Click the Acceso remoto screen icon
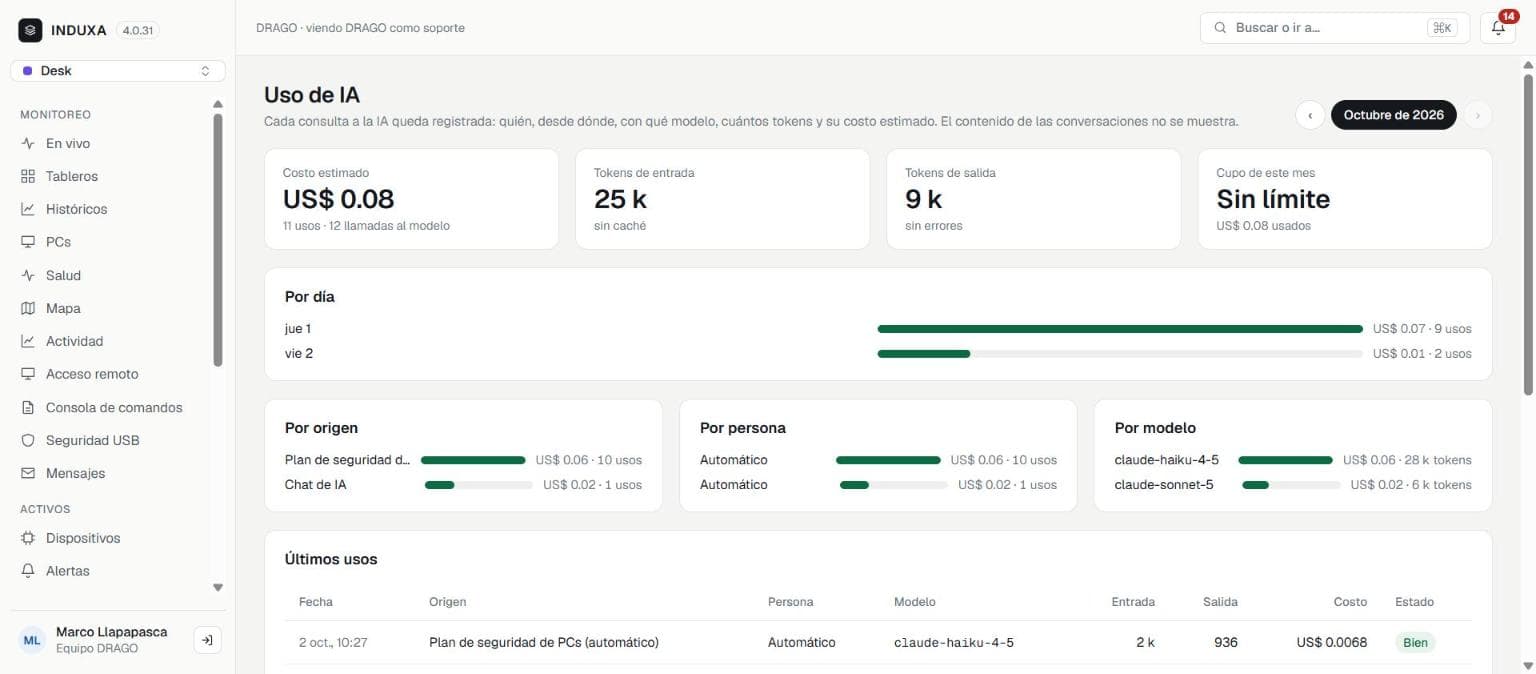The width and height of the screenshot is (1536, 674). [x=28, y=375]
